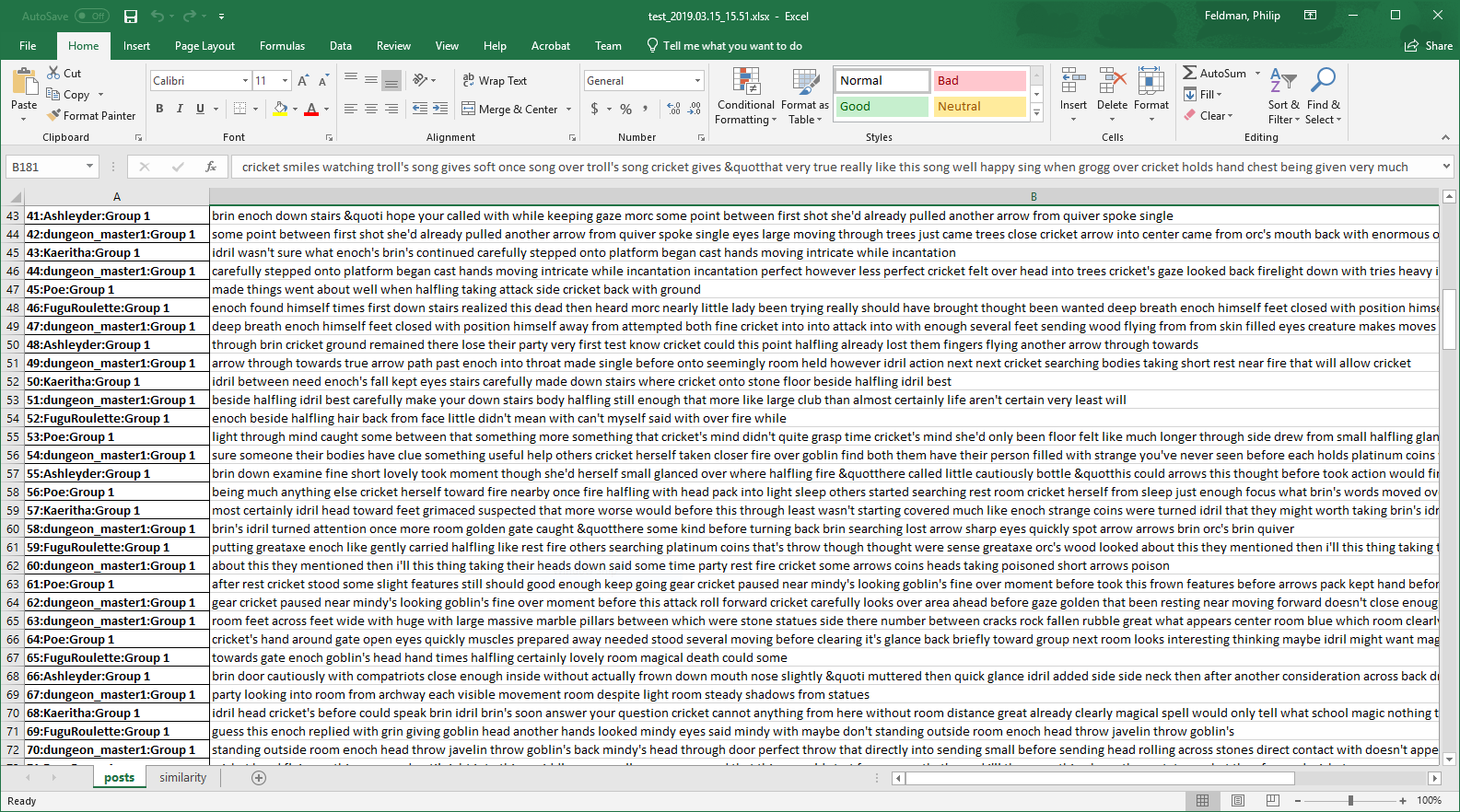Click the Increase Font Size icon

pos(303,81)
